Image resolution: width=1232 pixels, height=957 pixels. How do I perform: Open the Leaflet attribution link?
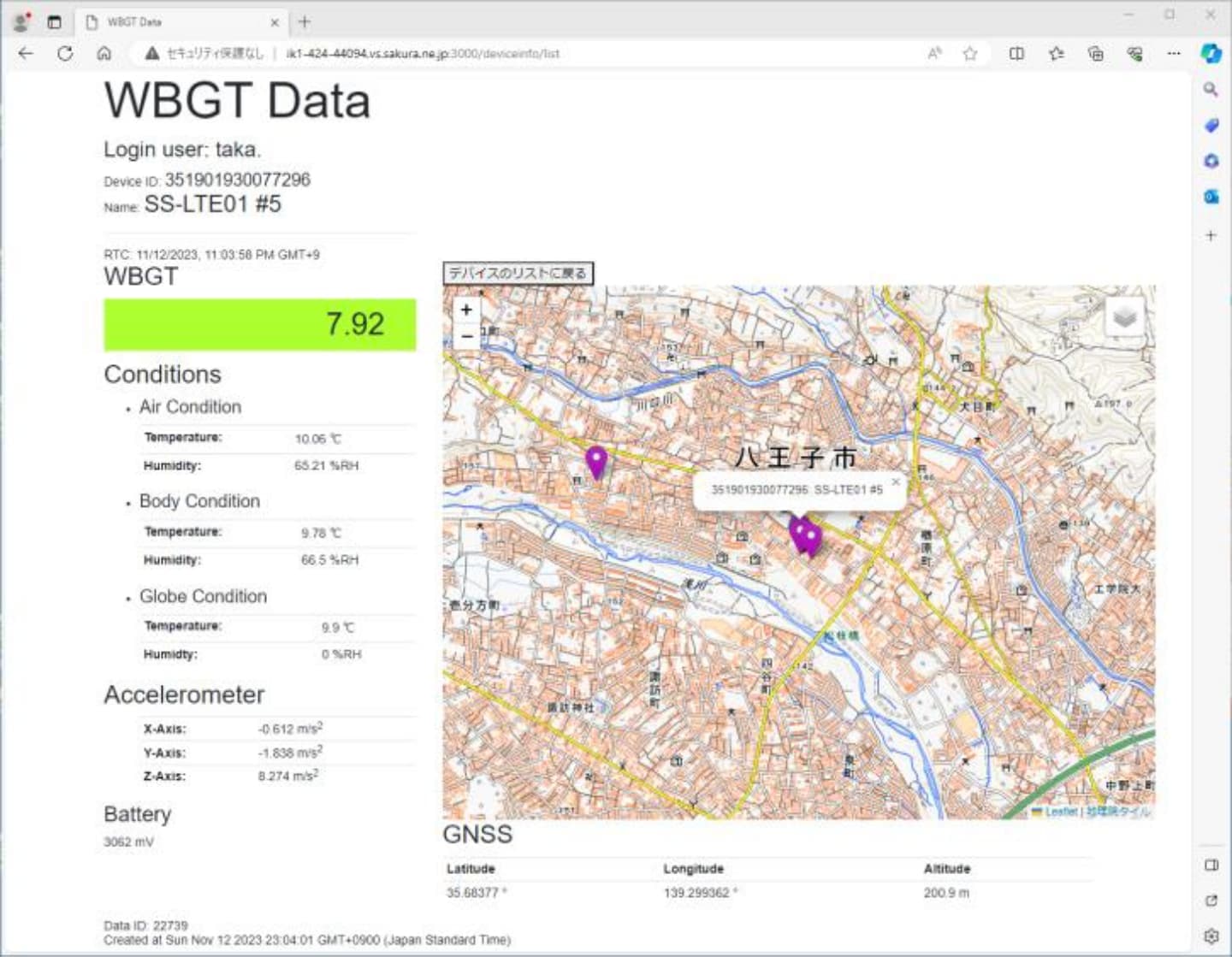(x=1060, y=811)
